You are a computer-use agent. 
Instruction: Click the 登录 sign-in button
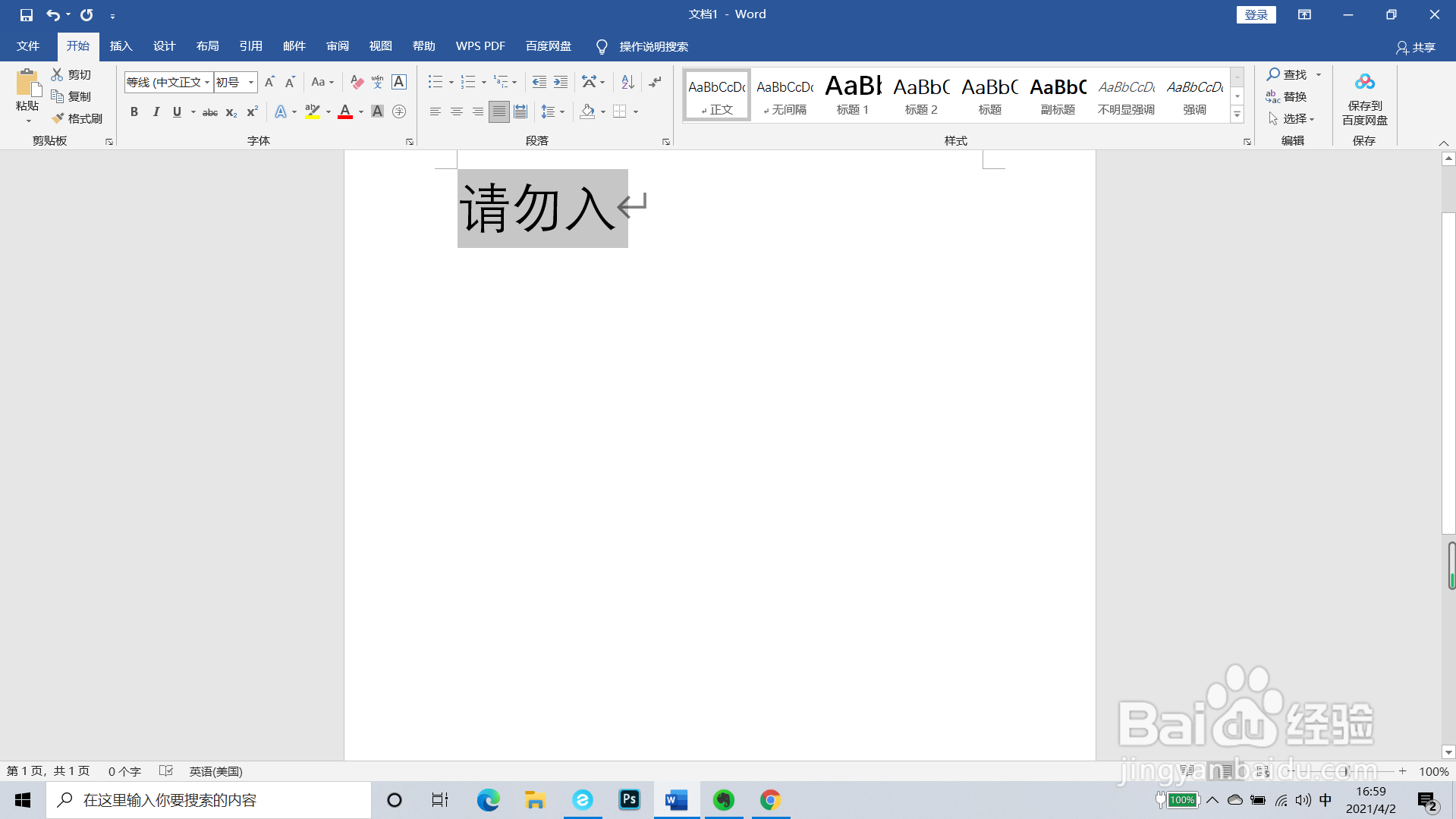coord(1256,14)
